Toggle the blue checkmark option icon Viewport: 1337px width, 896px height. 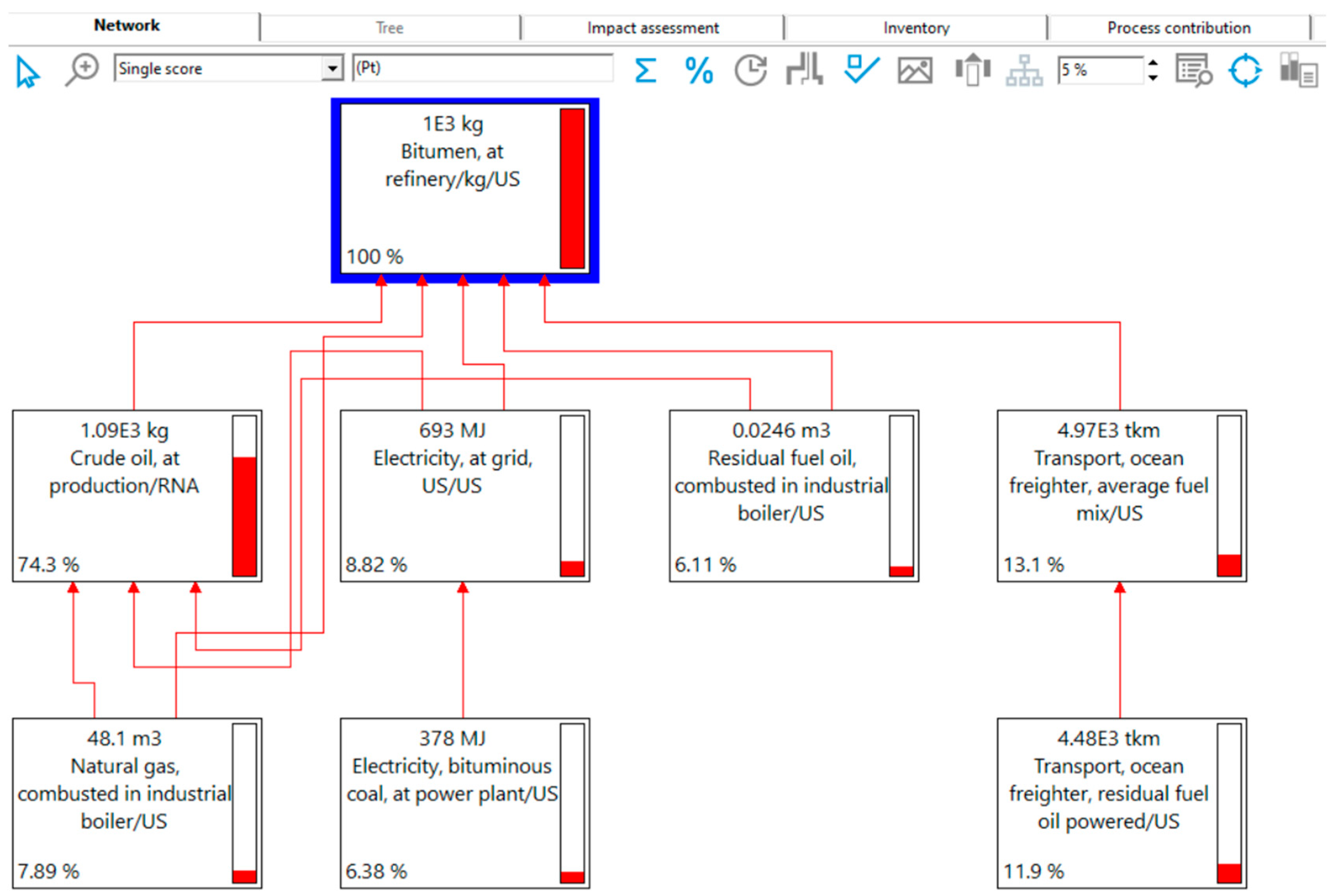[860, 70]
